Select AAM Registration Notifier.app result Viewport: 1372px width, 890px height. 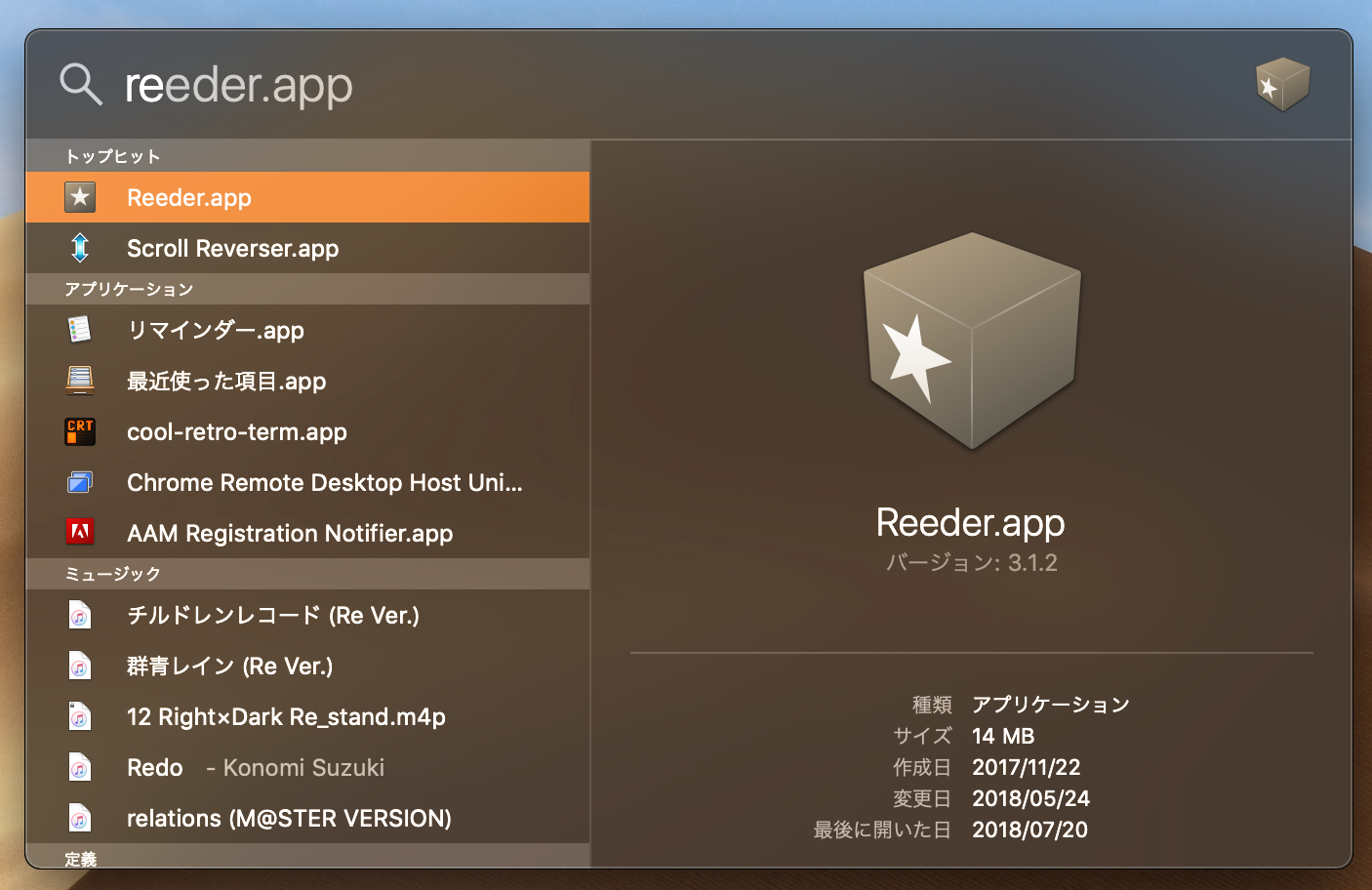click(307, 533)
